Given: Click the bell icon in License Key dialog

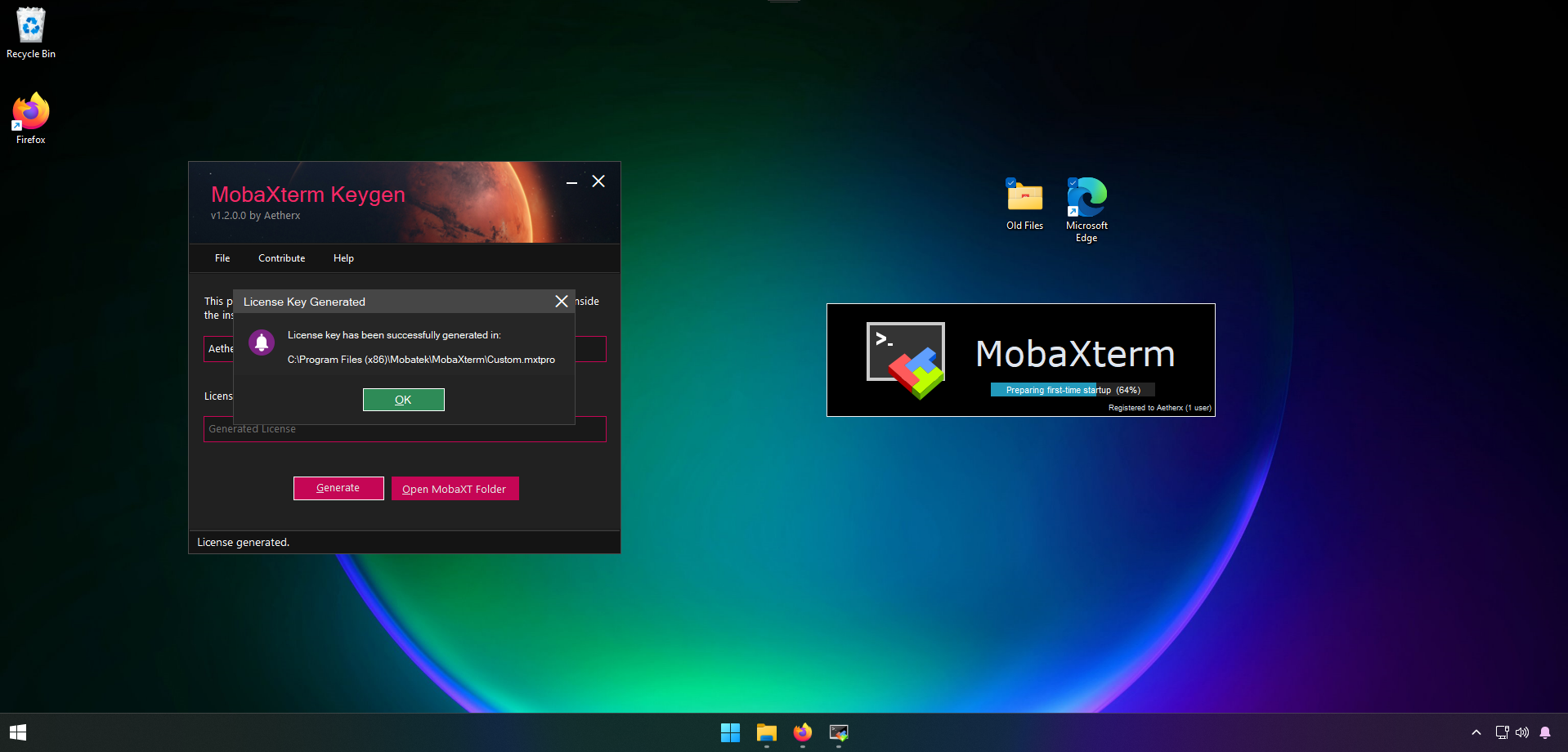Looking at the screenshot, I should 262,342.
